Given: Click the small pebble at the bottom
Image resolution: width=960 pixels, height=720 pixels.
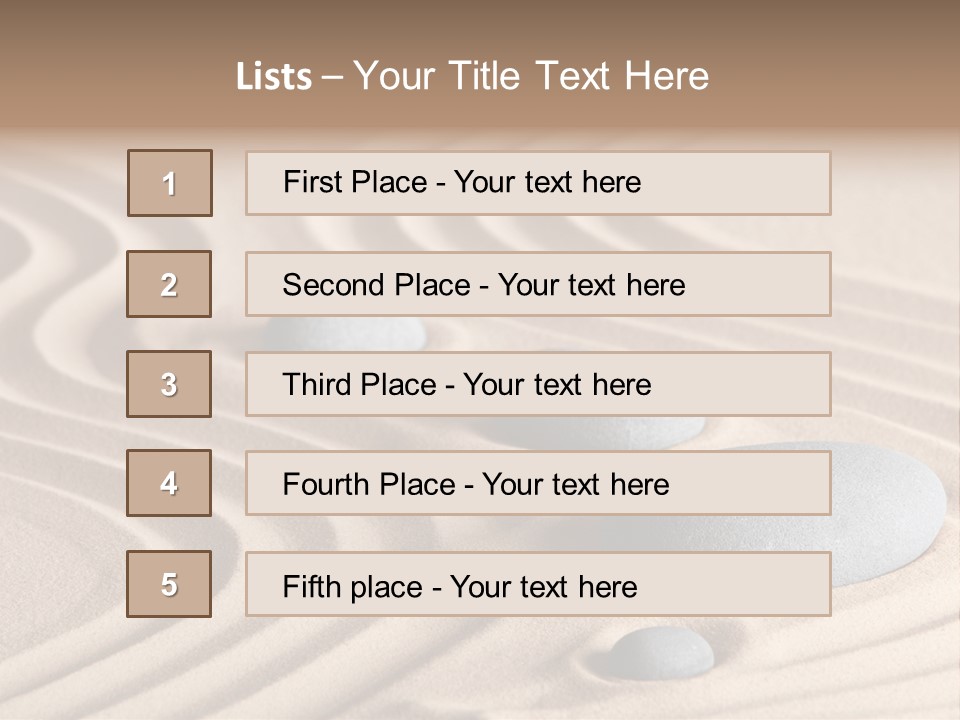Looking at the screenshot, I should coord(662,651).
